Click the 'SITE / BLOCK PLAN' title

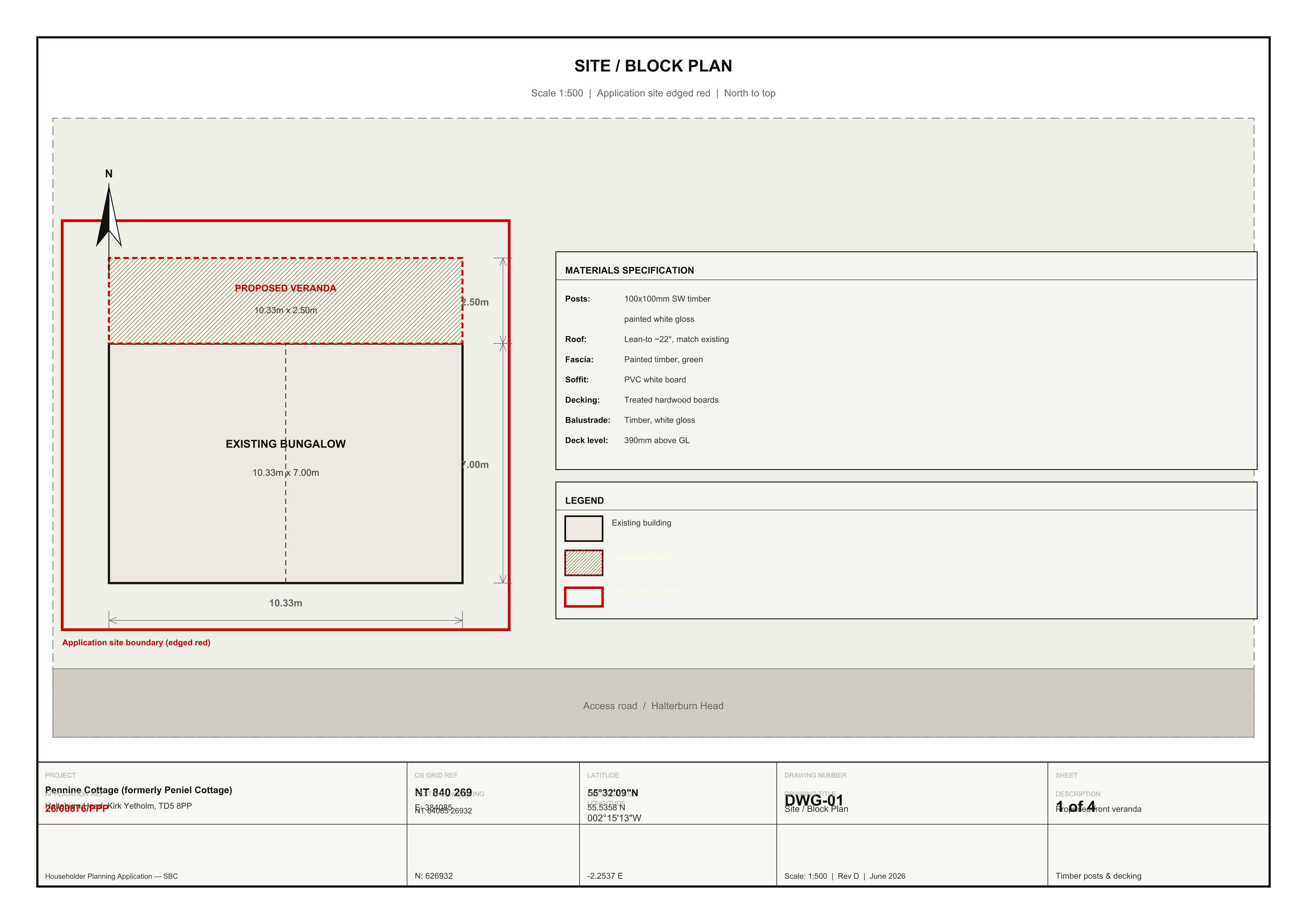pyautogui.click(x=653, y=66)
